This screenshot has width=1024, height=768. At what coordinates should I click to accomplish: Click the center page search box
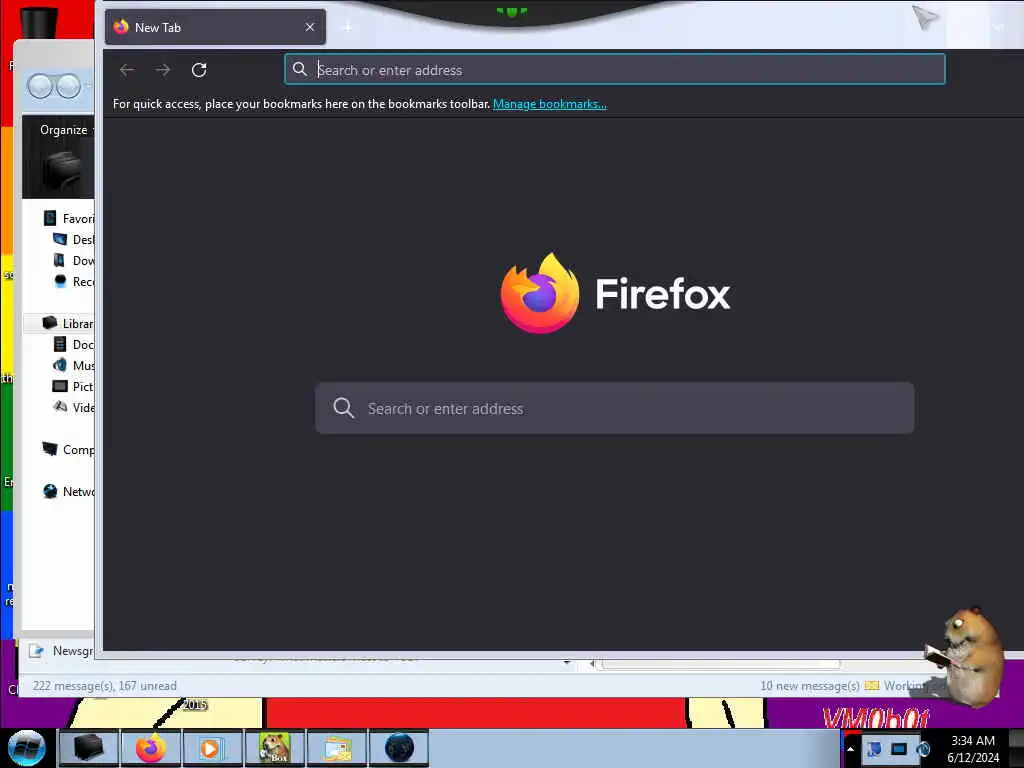coord(615,408)
